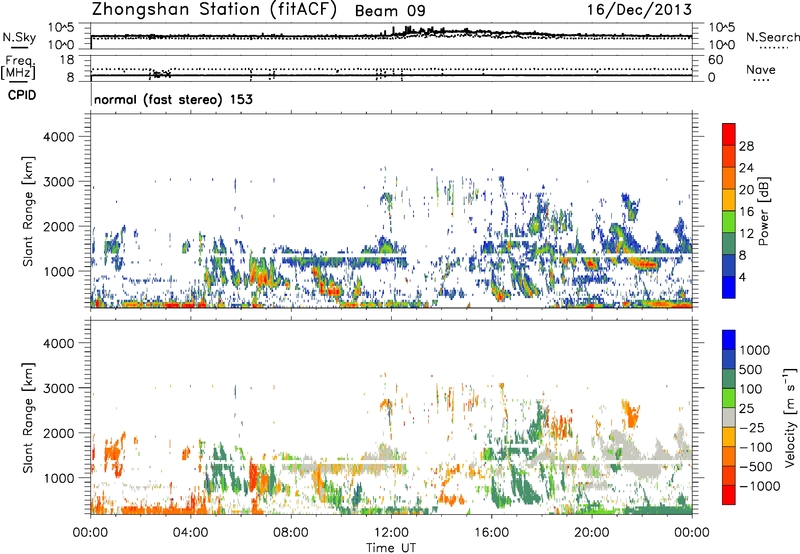Click the "-25" Velocity colorbar value
Viewport: 800px width, 554px height.
(x=752, y=427)
